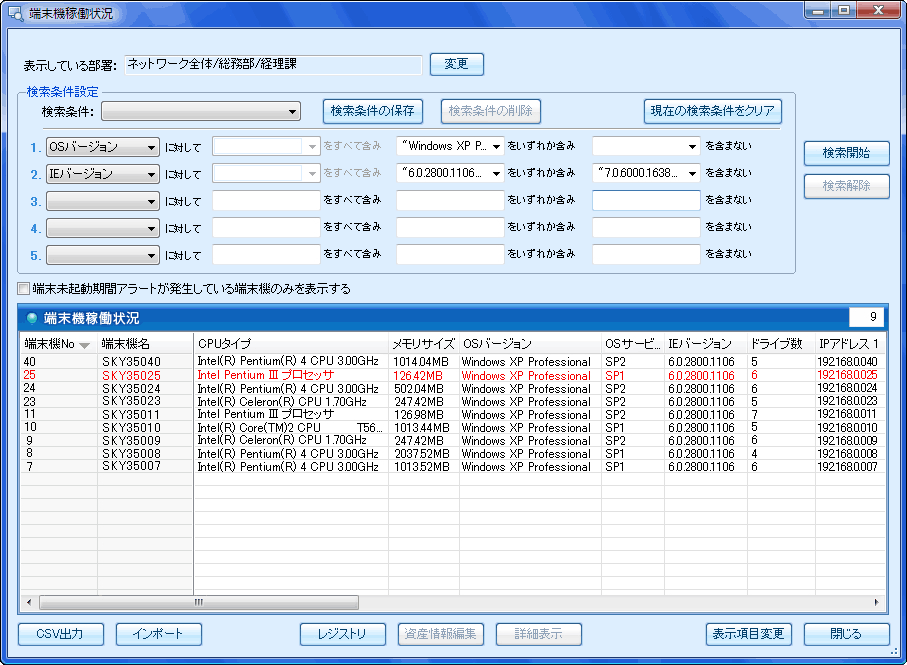Click the 表示している部署 text field
Screen dimensions: 907x665
pyautogui.click(x=274, y=64)
